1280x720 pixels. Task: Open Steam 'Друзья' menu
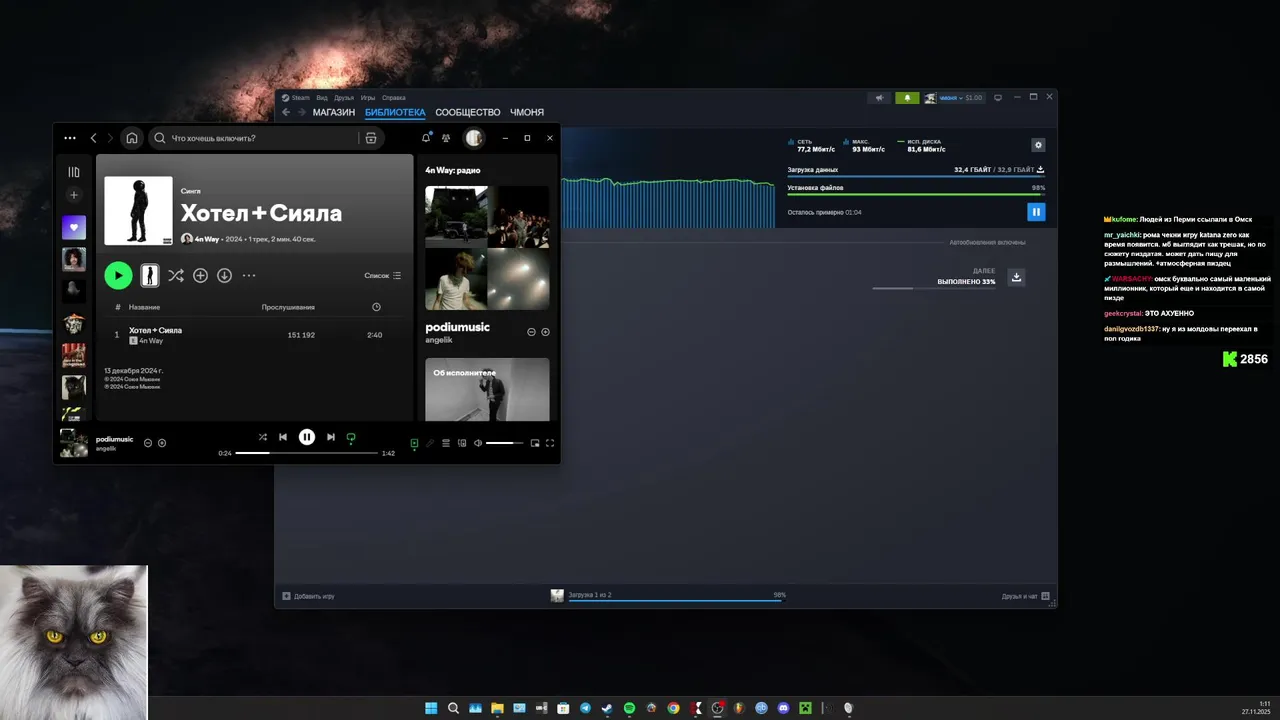344,98
